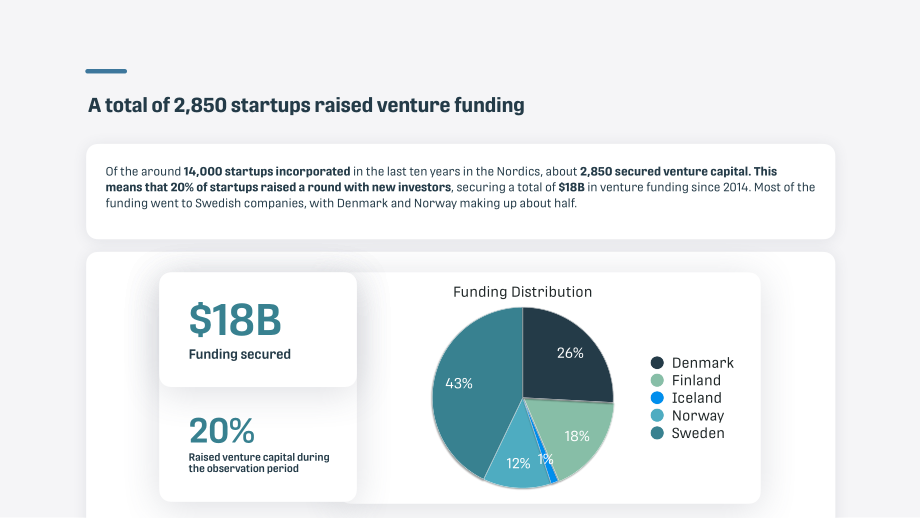Click the Denmark legend label
The width and height of the screenshot is (920, 518).
[702, 363]
